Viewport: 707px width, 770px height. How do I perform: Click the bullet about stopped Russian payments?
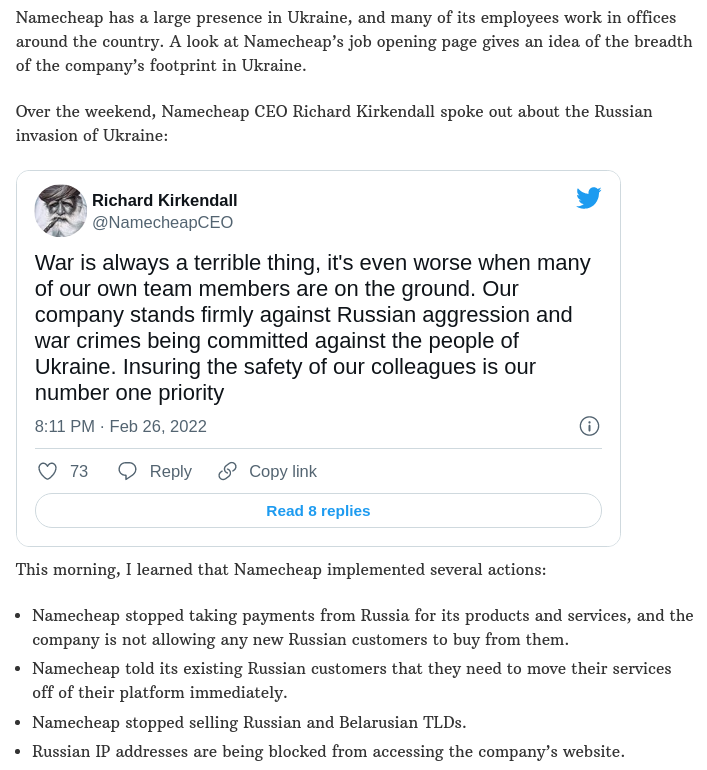(x=362, y=627)
